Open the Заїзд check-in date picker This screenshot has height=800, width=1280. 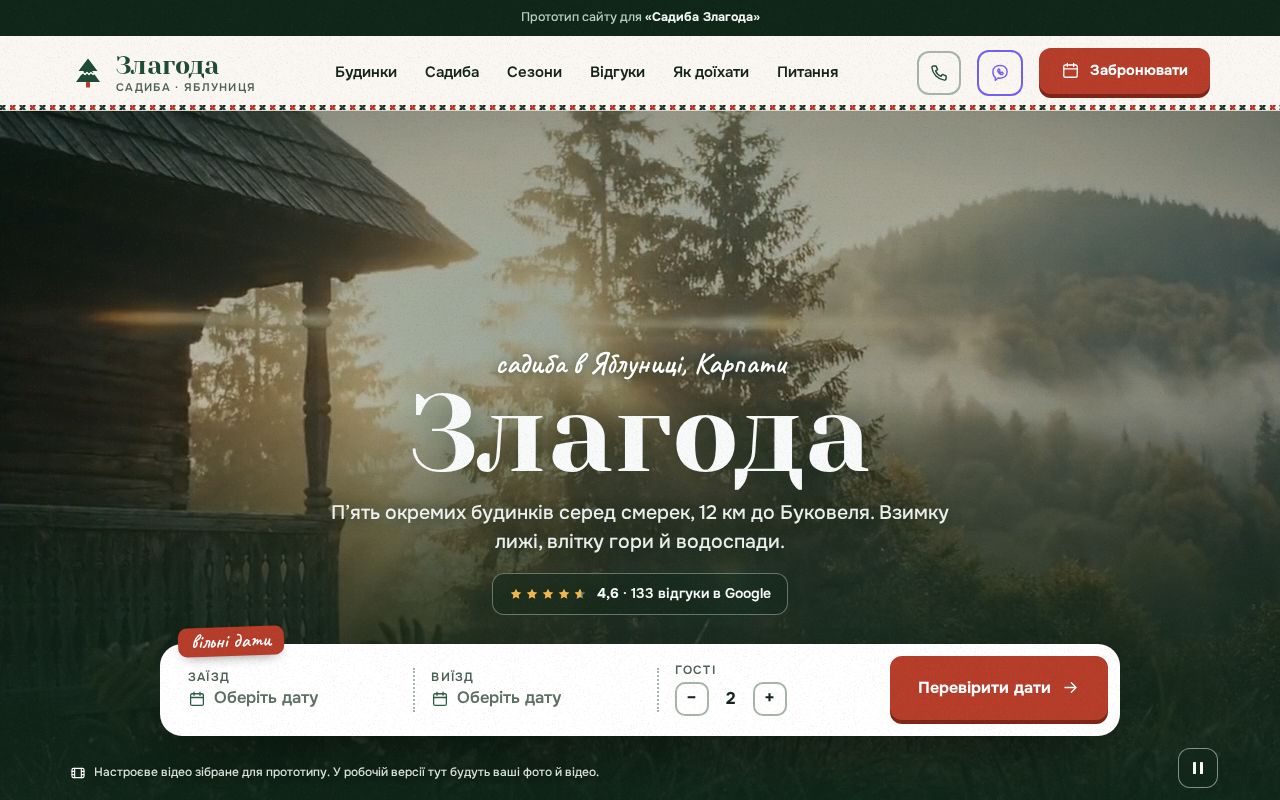coord(290,689)
